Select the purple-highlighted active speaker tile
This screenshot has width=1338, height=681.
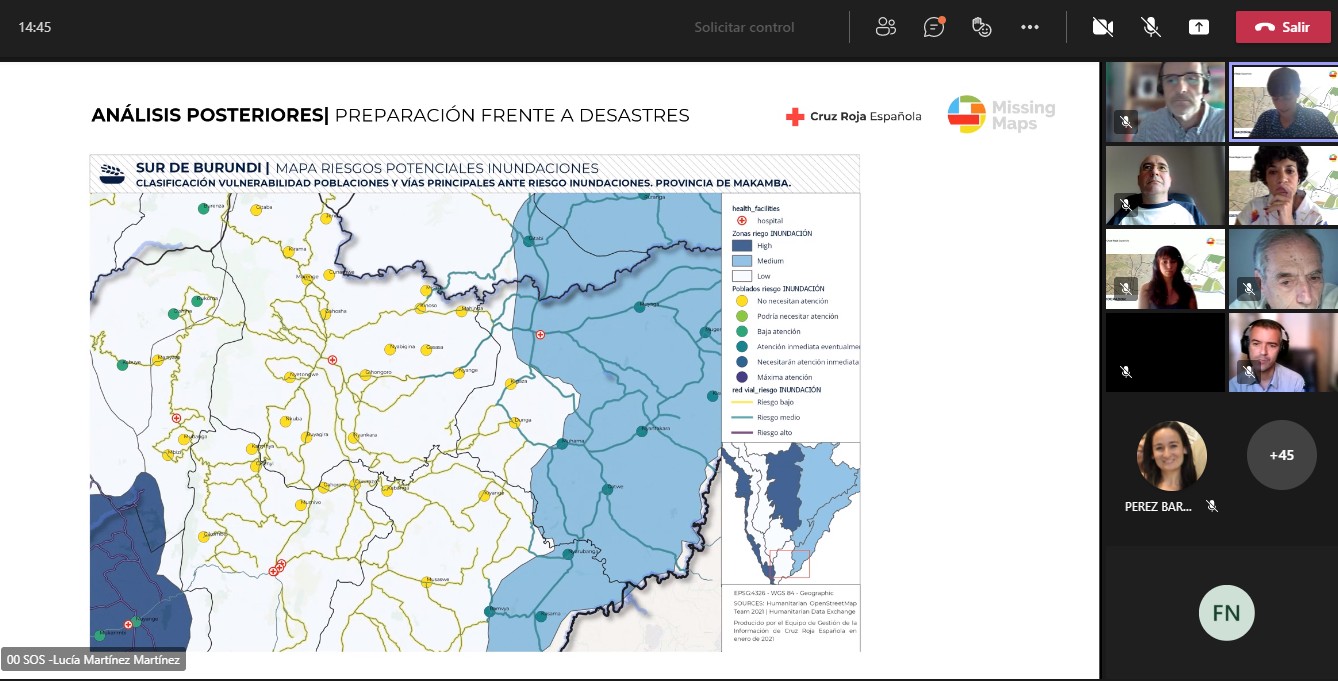(1283, 102)
